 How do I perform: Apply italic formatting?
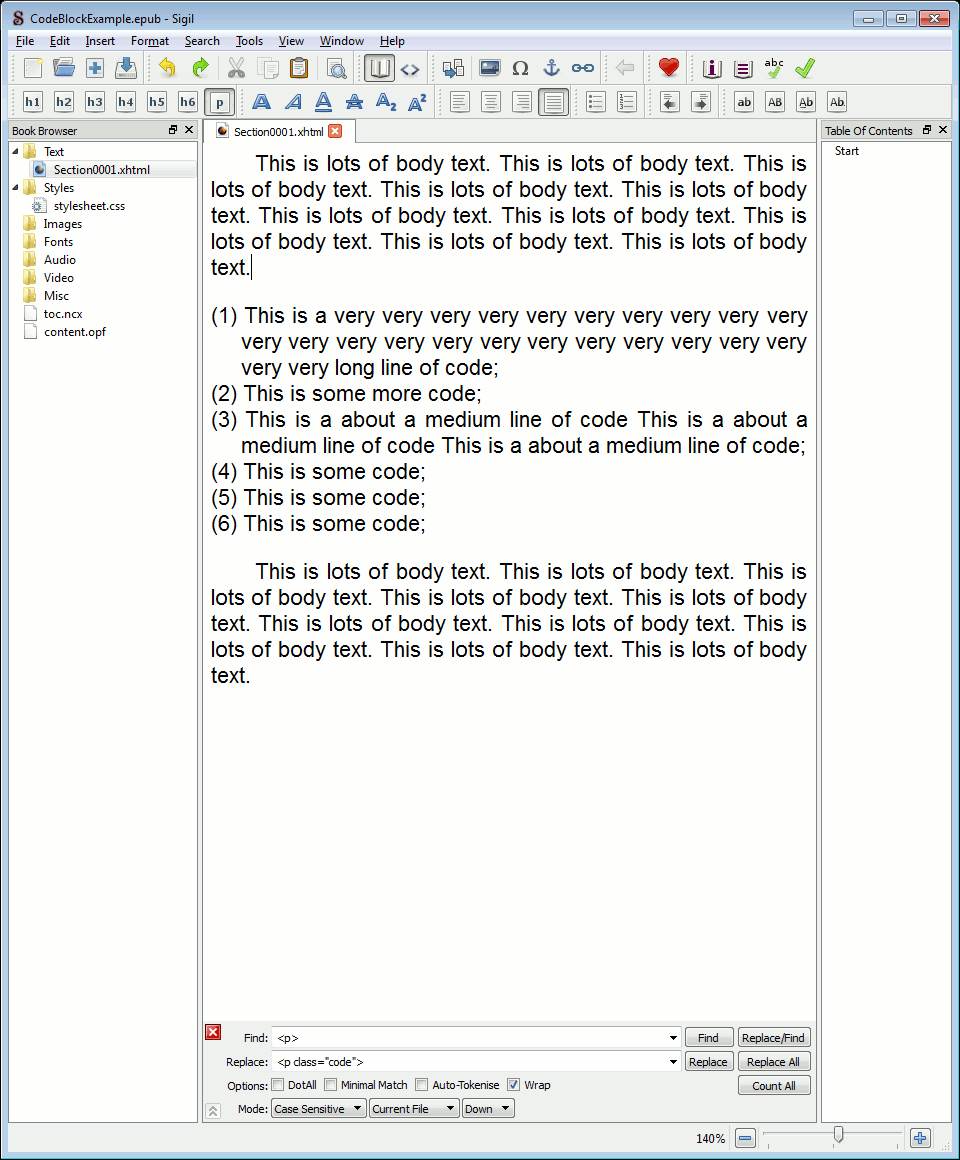(293, 102)
